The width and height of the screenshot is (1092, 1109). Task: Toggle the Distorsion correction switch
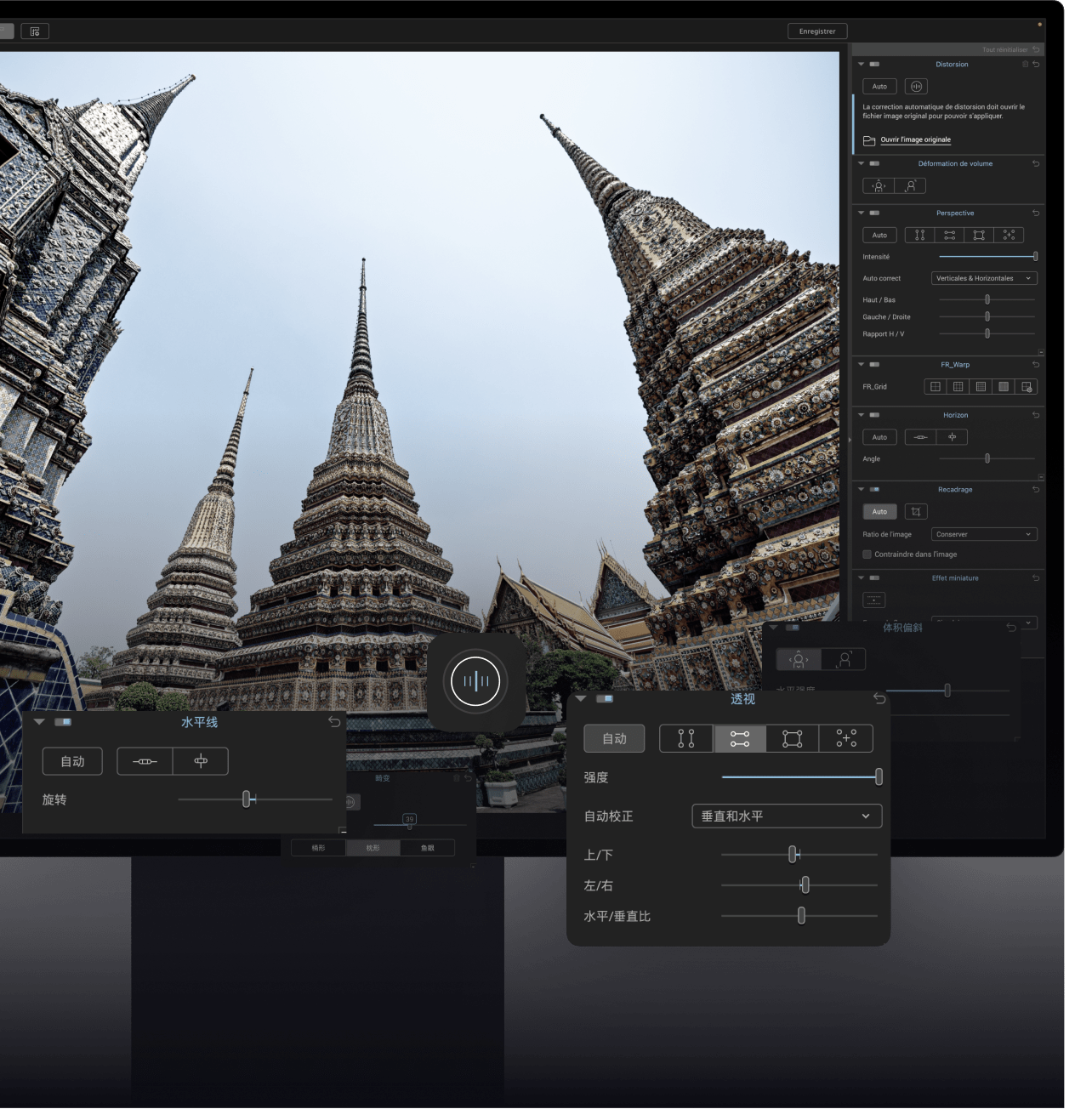(x=874, y=65)
